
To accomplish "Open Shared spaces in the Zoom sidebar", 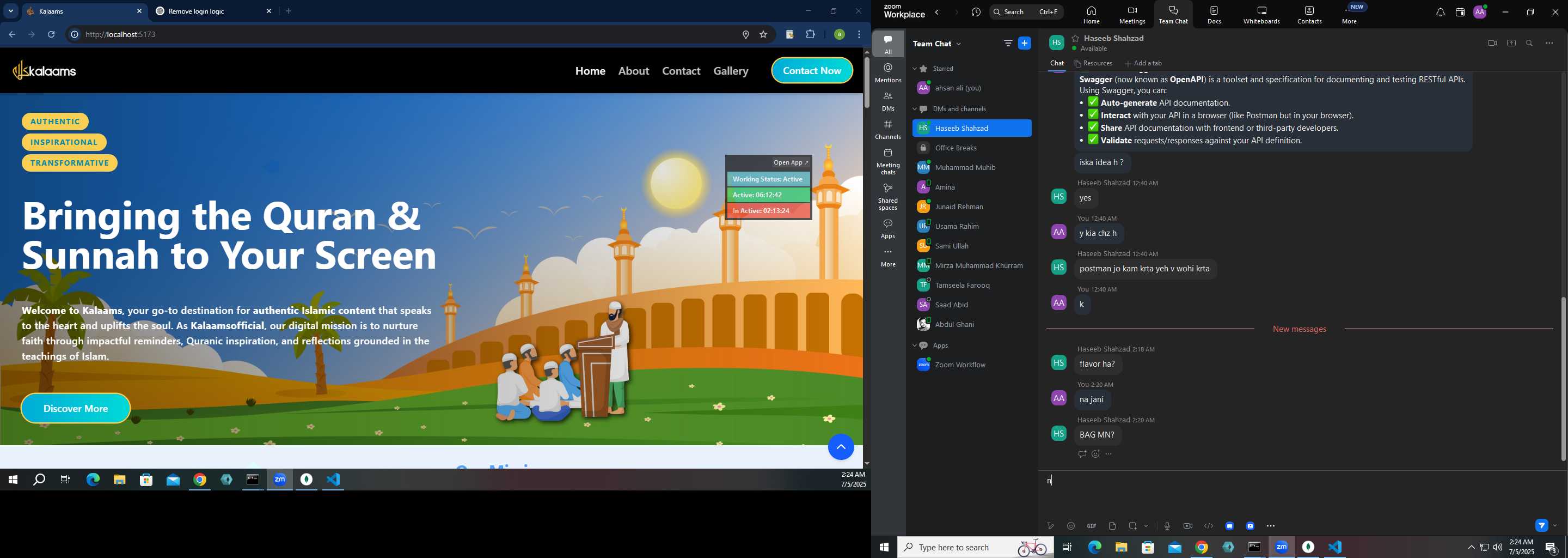I will coord(888,197).
